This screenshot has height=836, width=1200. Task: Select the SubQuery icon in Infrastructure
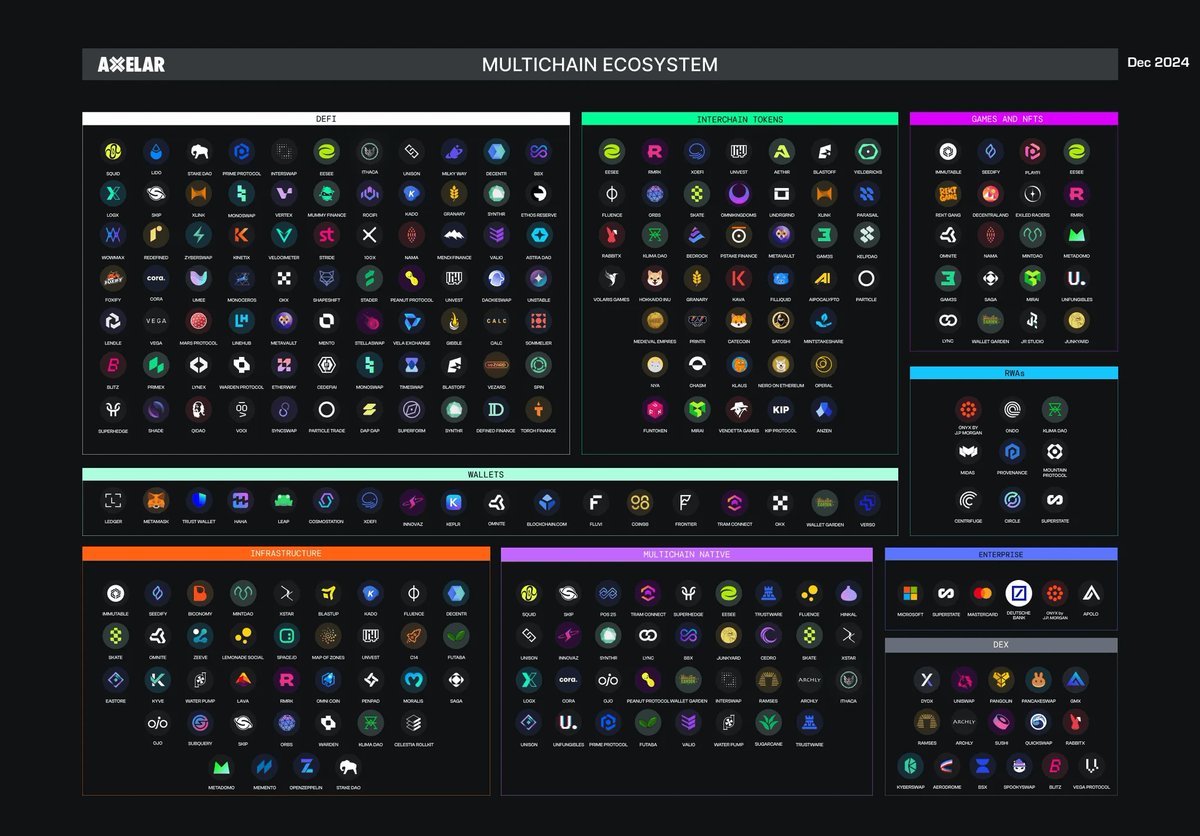(x=200, y=723)
